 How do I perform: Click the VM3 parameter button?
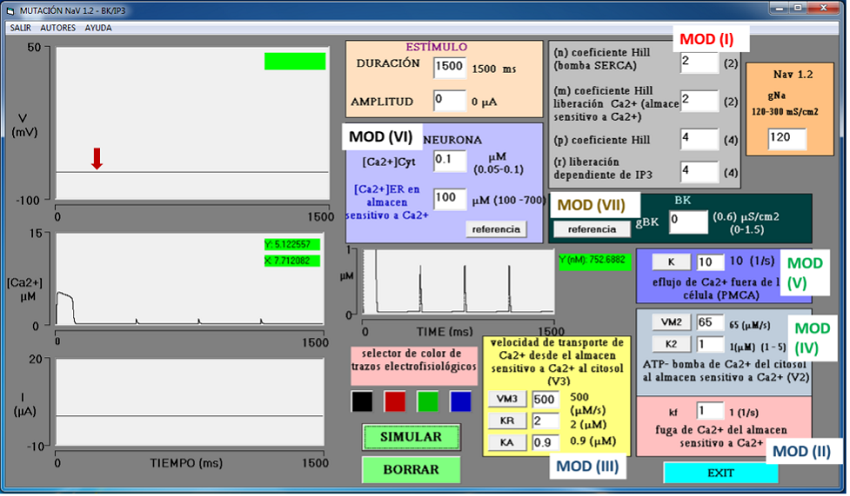click(x=506, y=399)
